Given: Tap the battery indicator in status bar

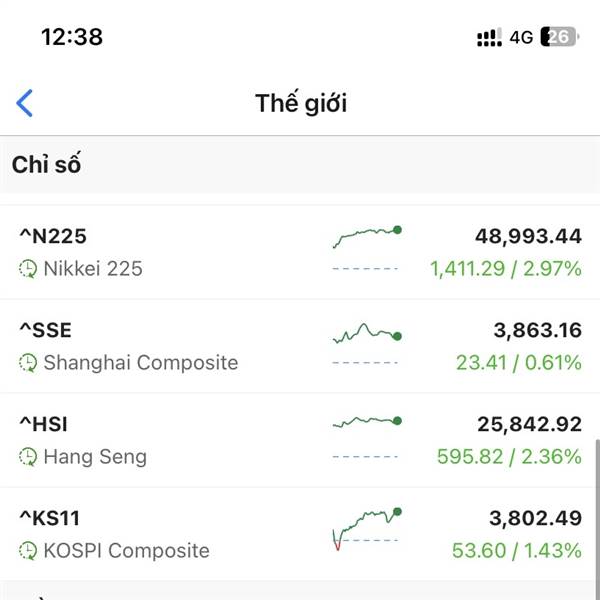Looking at the screenshot, I should point(559,37).
